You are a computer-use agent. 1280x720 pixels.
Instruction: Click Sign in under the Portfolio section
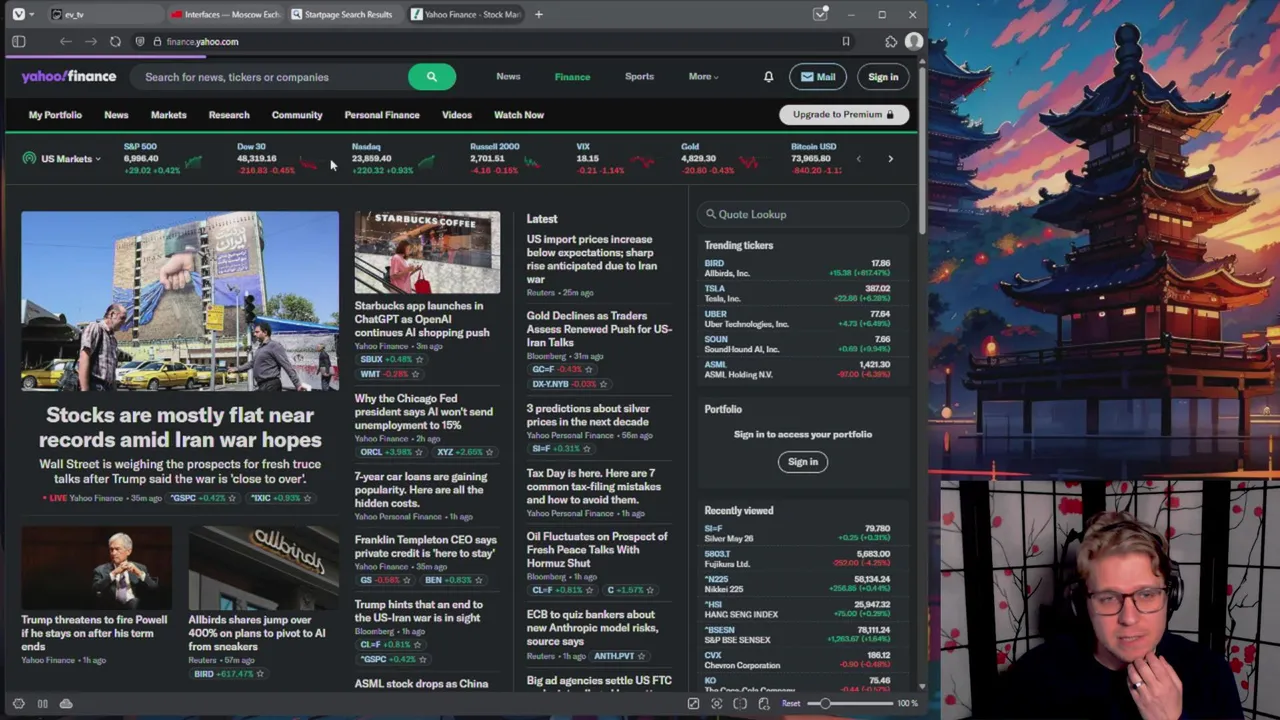coord(803,462)
